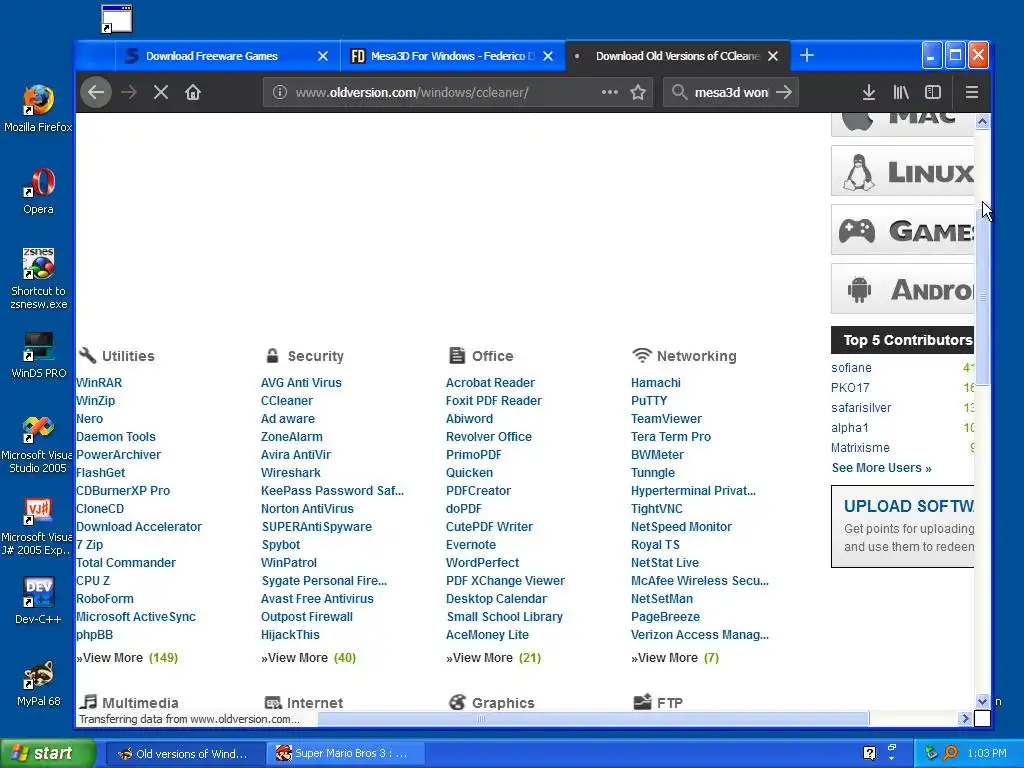Open the library bookshelf icon
Image resolution: width=1024 pixels, height=768 pixels.
[x=901, y=92]
